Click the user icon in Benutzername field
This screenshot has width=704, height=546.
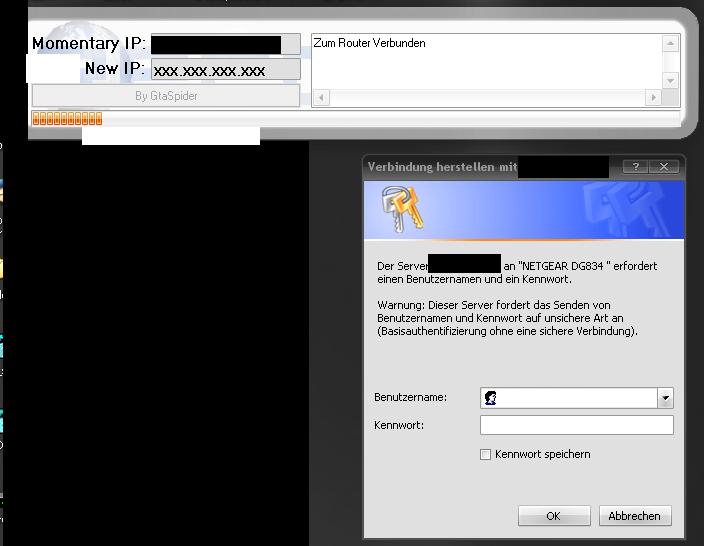(490, 398)
